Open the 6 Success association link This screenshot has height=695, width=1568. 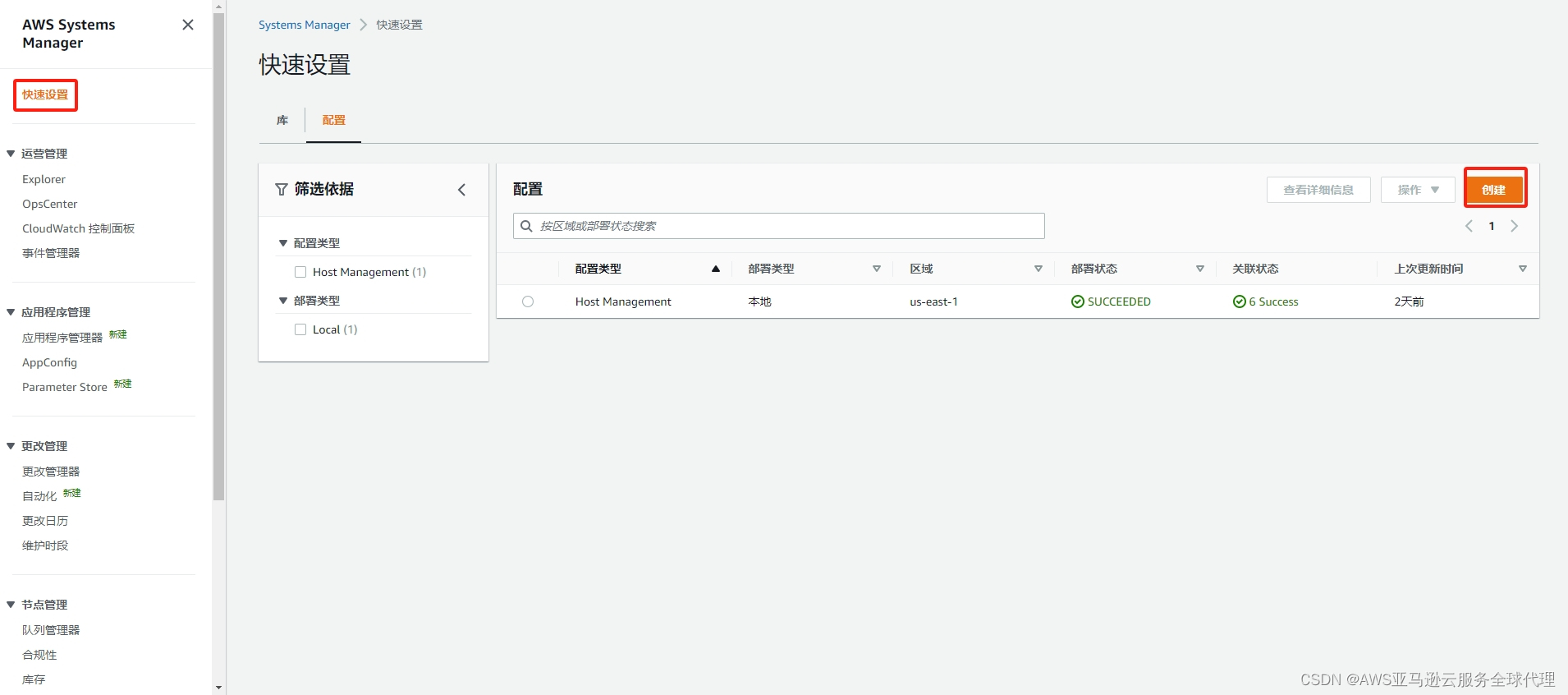click(x=1273, y=301)
